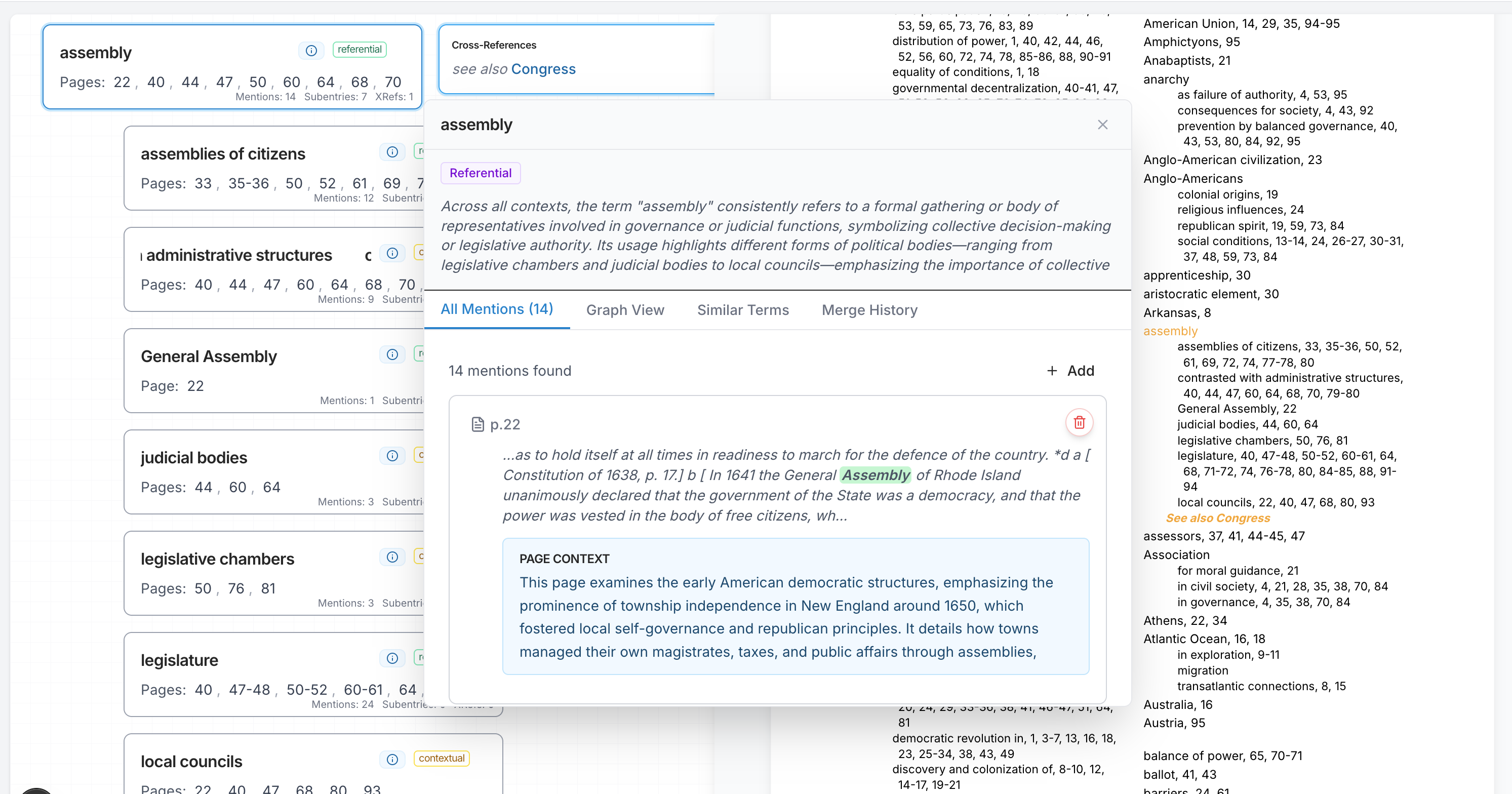Open the Similar Terms tab
Screen dimensions: 1512x794
[742, 310]
